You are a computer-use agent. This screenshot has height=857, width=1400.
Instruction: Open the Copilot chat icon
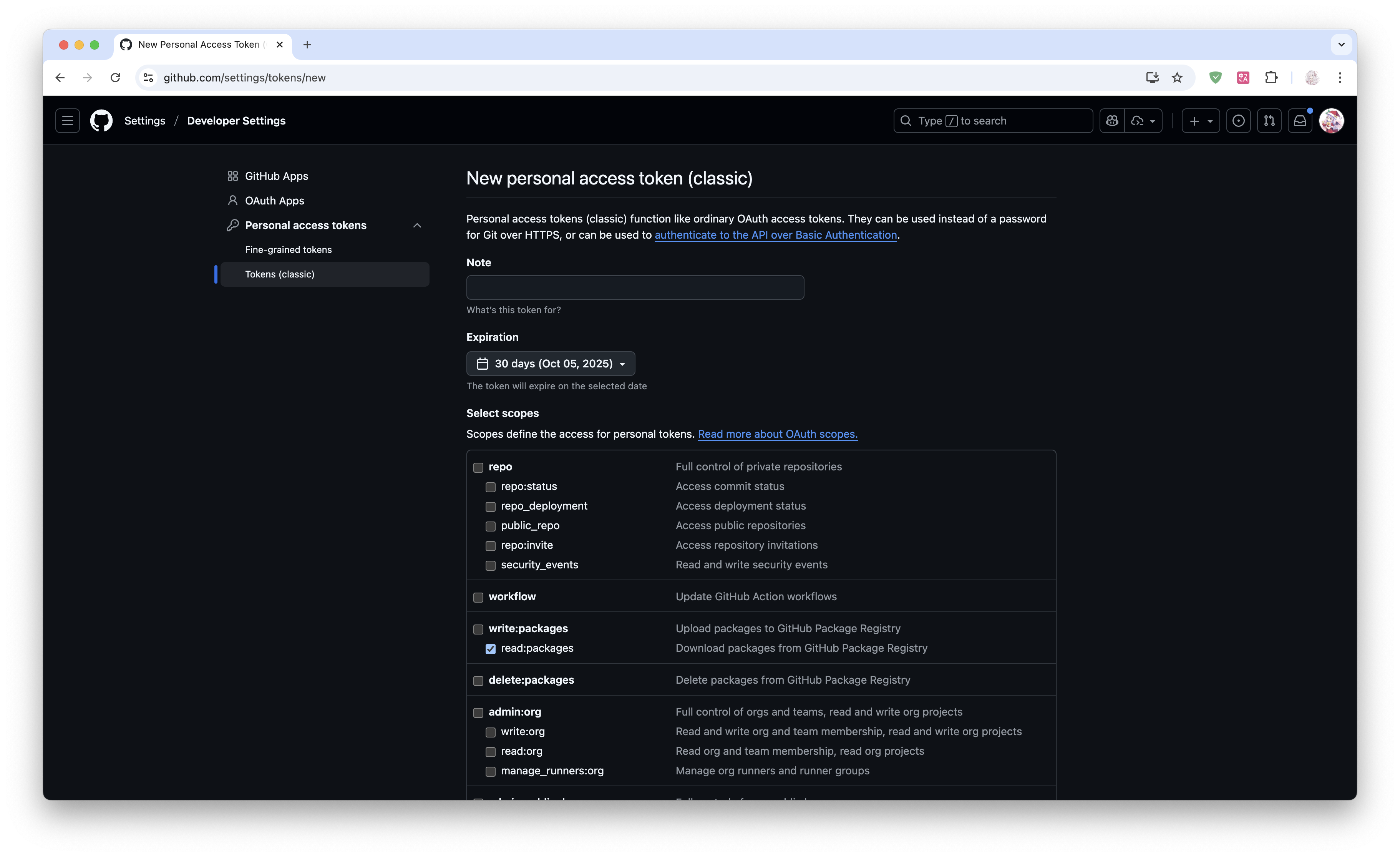coord(1112,121)
